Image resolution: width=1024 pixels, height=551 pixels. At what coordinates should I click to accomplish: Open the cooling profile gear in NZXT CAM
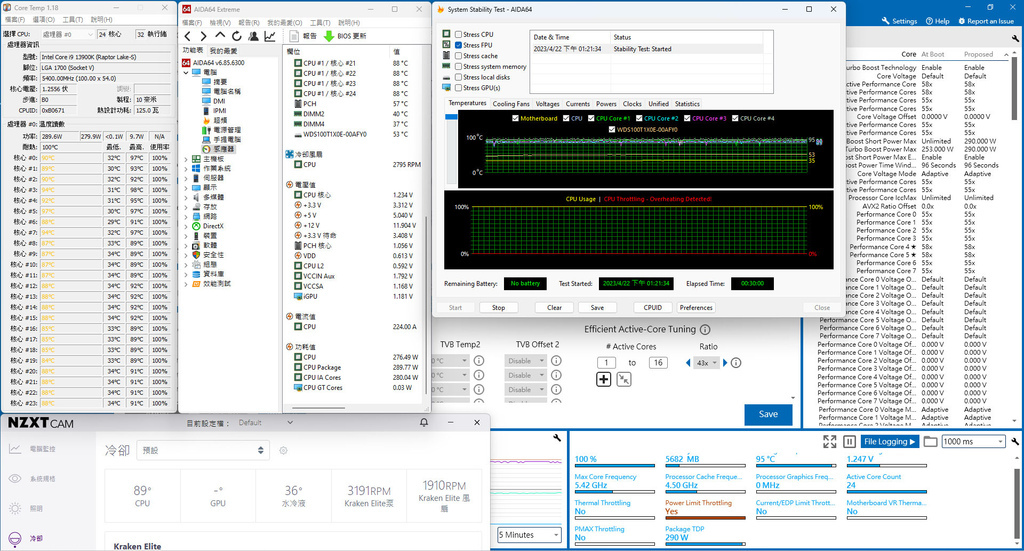(283, 450)
